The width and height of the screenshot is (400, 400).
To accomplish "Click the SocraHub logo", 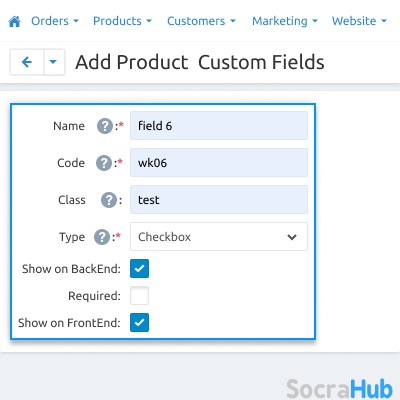I will pyautogui.click(x=339, y=388).
